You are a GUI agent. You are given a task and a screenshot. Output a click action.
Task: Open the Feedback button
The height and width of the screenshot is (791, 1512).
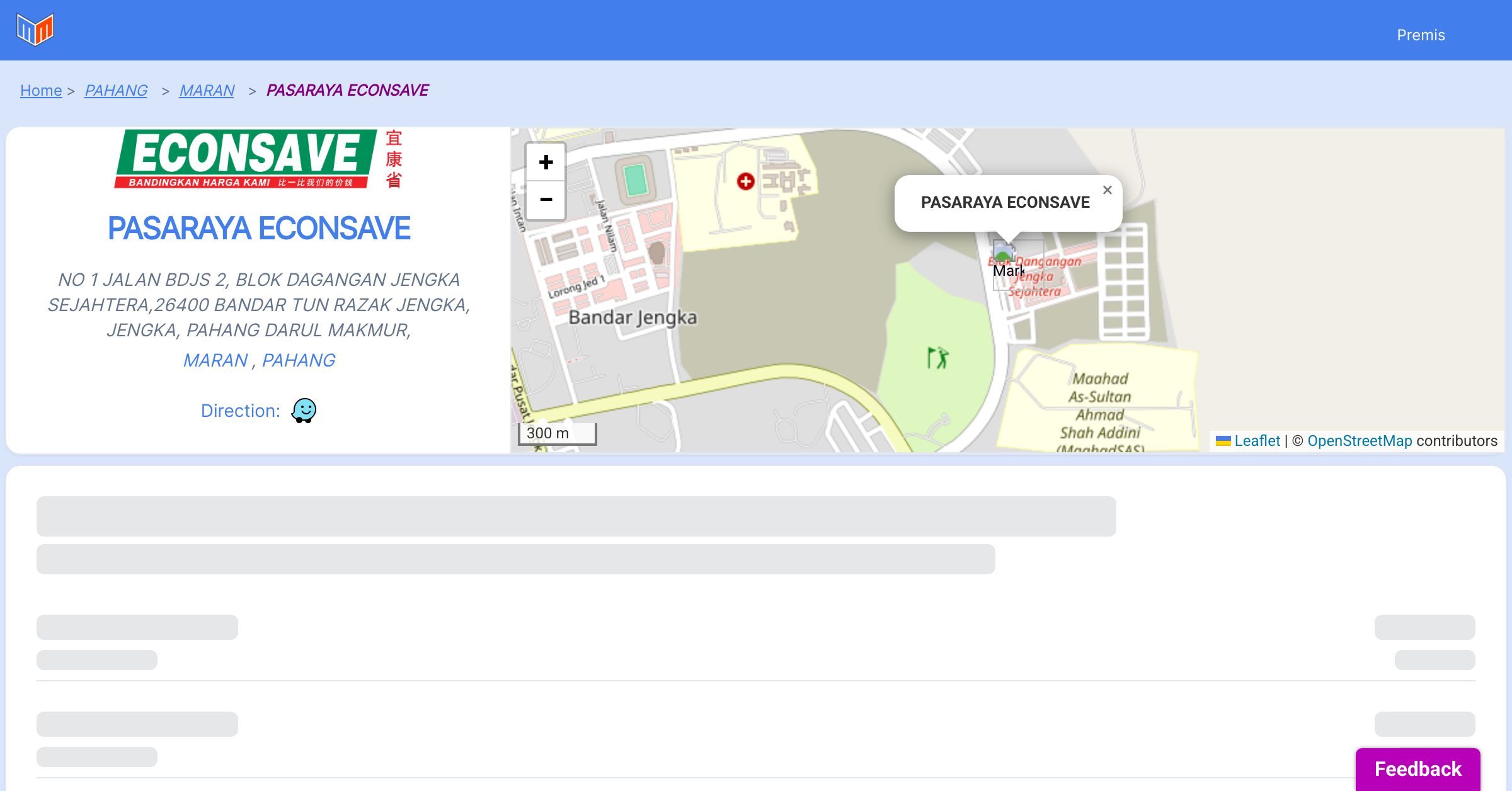pos(1417,769)
